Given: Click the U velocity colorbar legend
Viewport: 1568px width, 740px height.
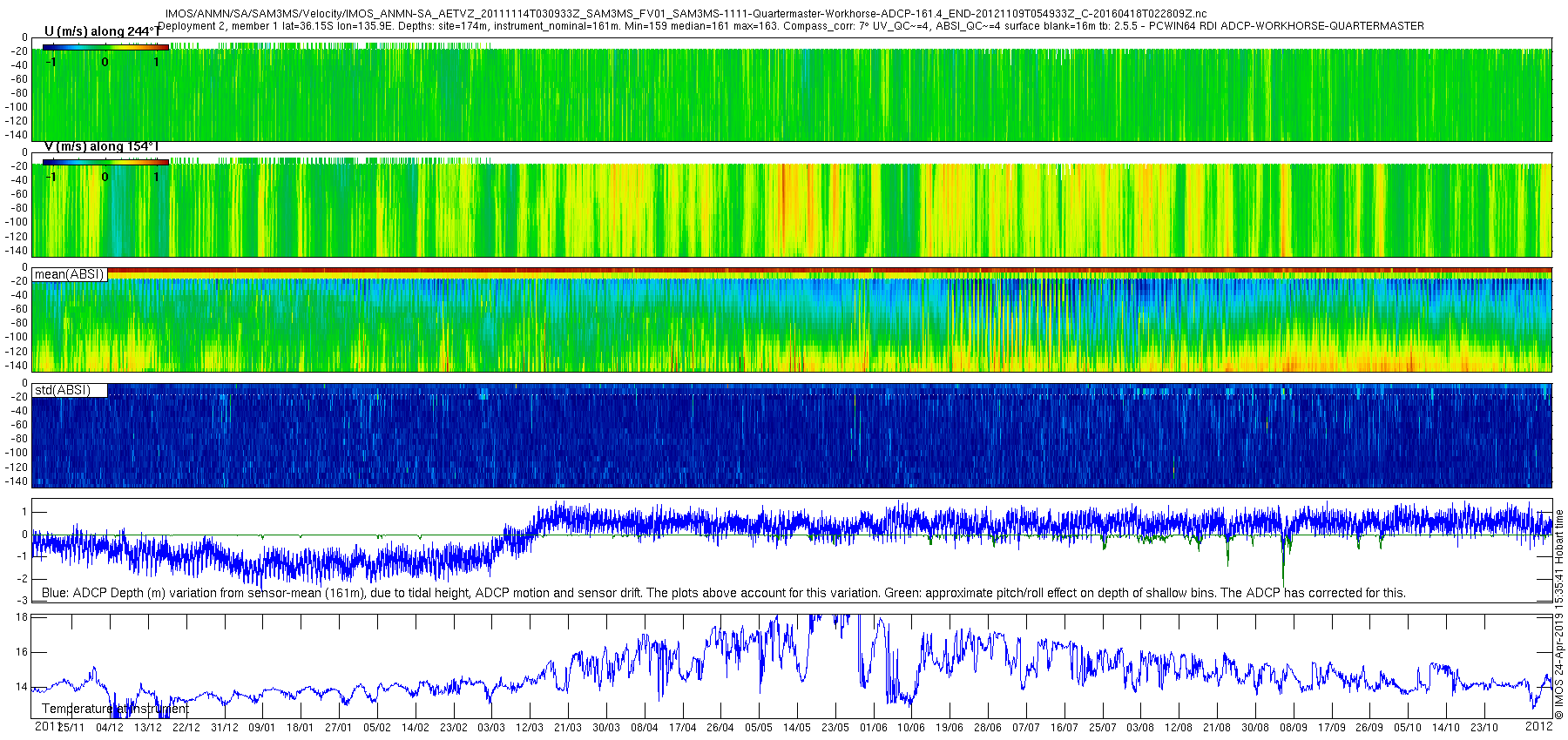Looking at the screenshot, I should click(105, 47).
